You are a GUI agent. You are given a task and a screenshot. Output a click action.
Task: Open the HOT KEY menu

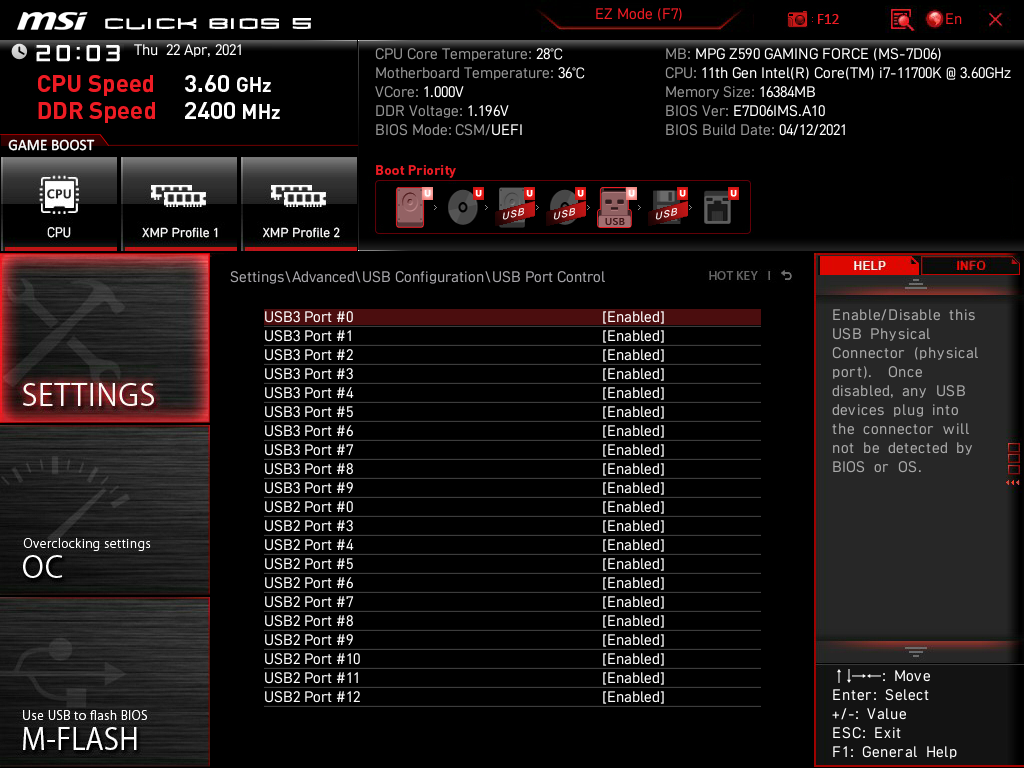point(733,276)
